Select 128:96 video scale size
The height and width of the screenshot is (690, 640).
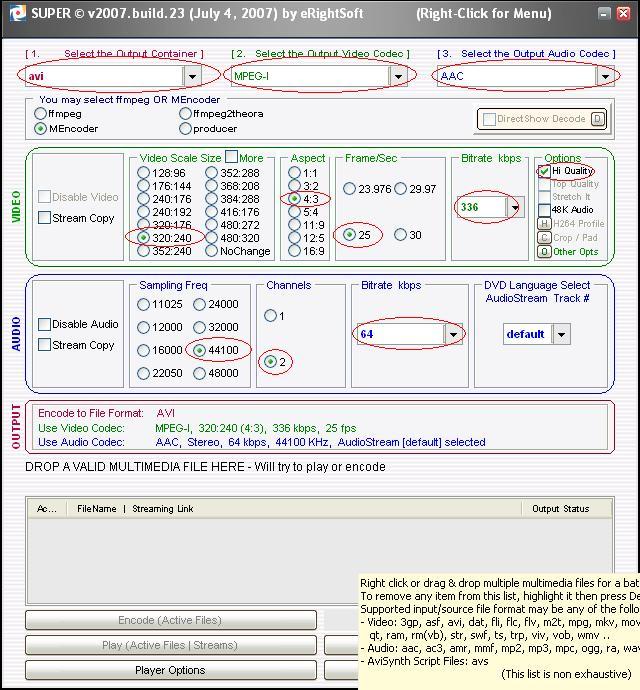point(143,172)
